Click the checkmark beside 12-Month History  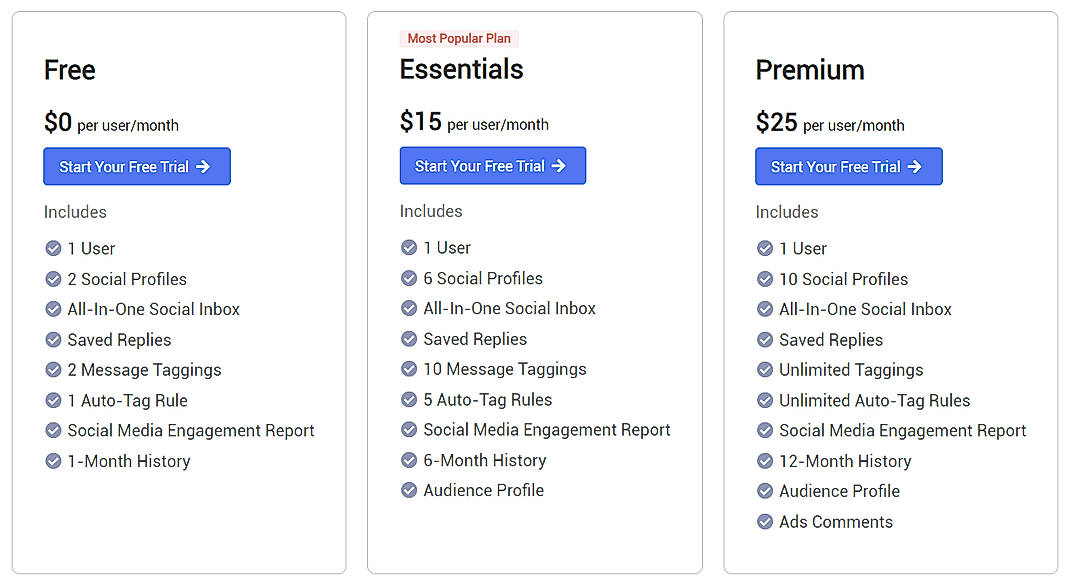(765, 461)
